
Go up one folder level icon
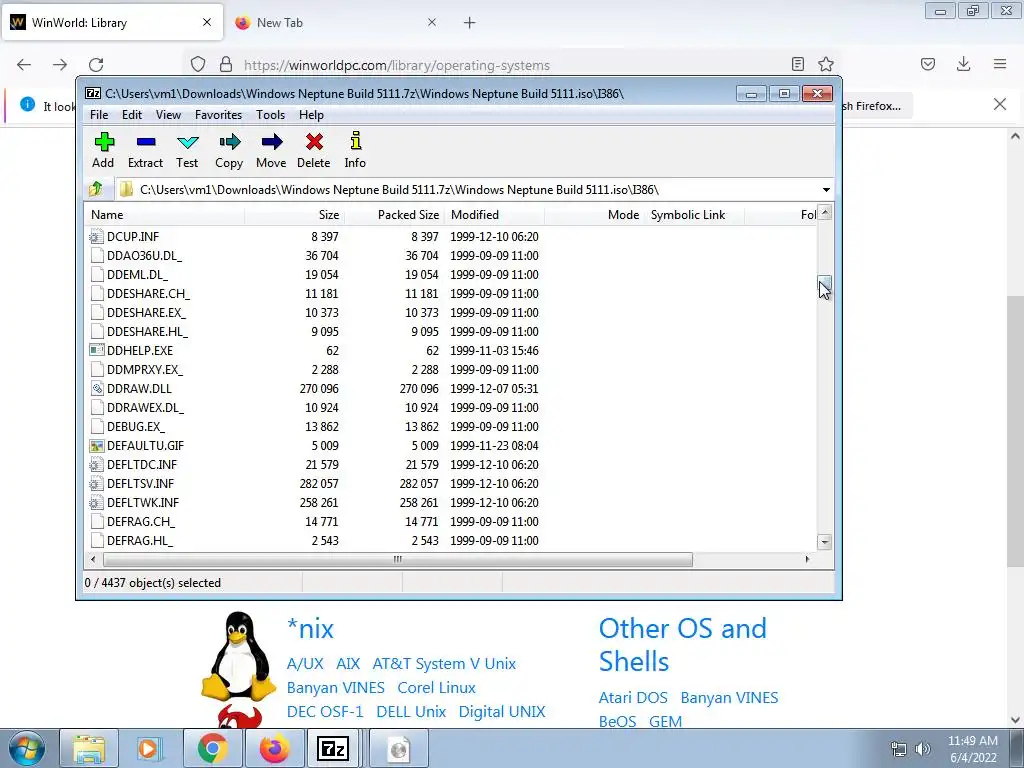click(x=96, y=189)
